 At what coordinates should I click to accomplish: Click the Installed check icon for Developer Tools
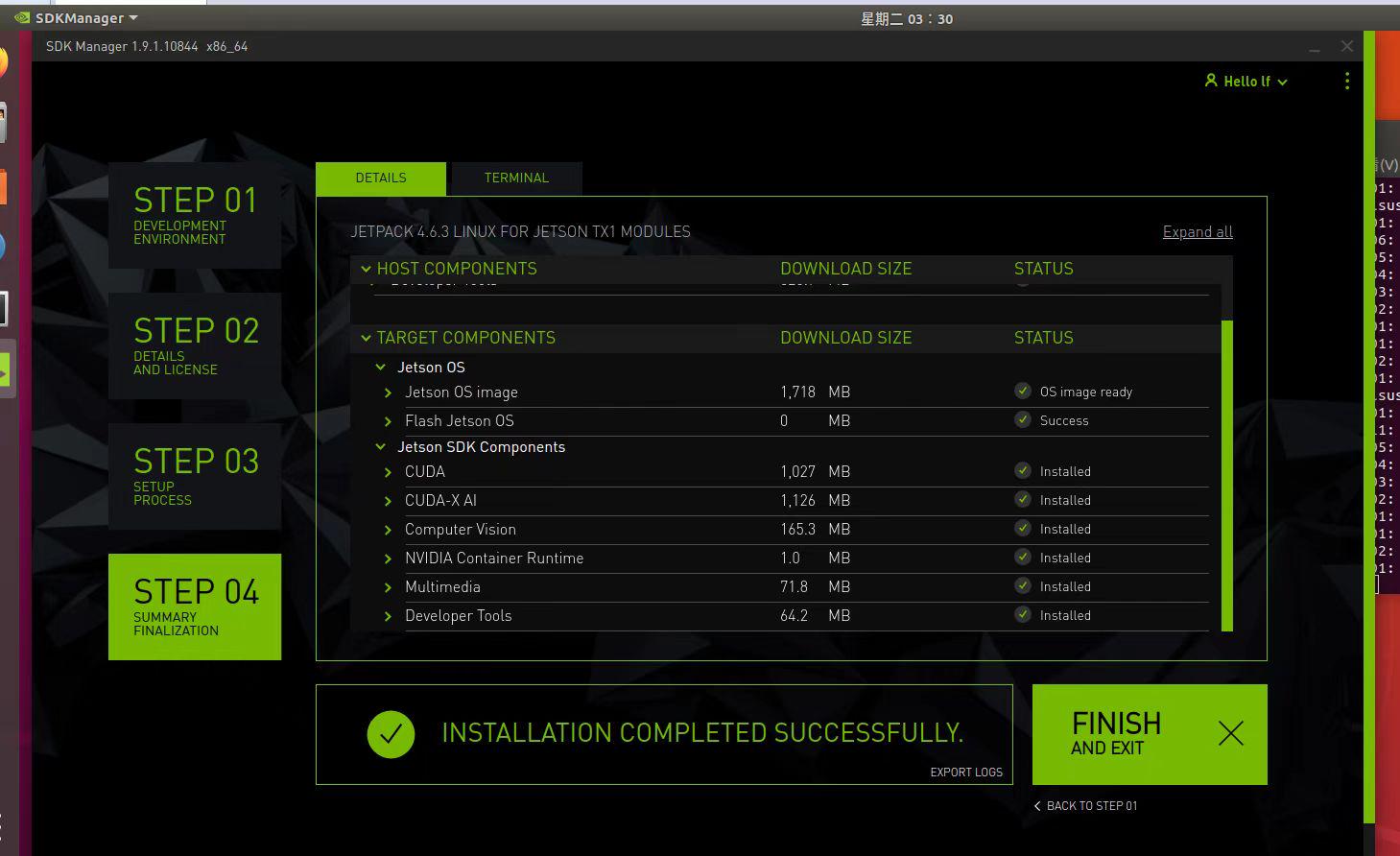(x=1023, y=615)
